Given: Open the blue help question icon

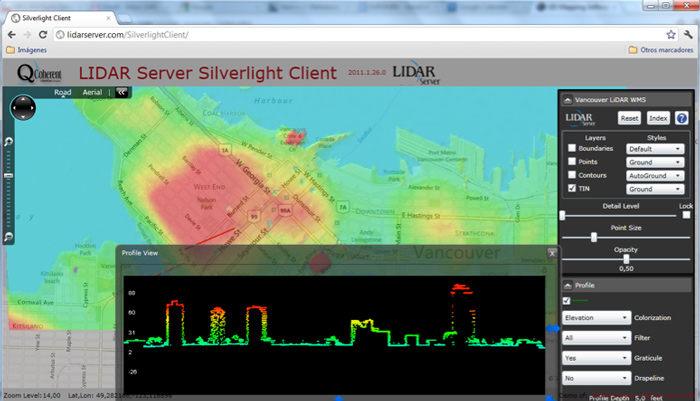Looking at the screenshot, I should coord(682,118).
